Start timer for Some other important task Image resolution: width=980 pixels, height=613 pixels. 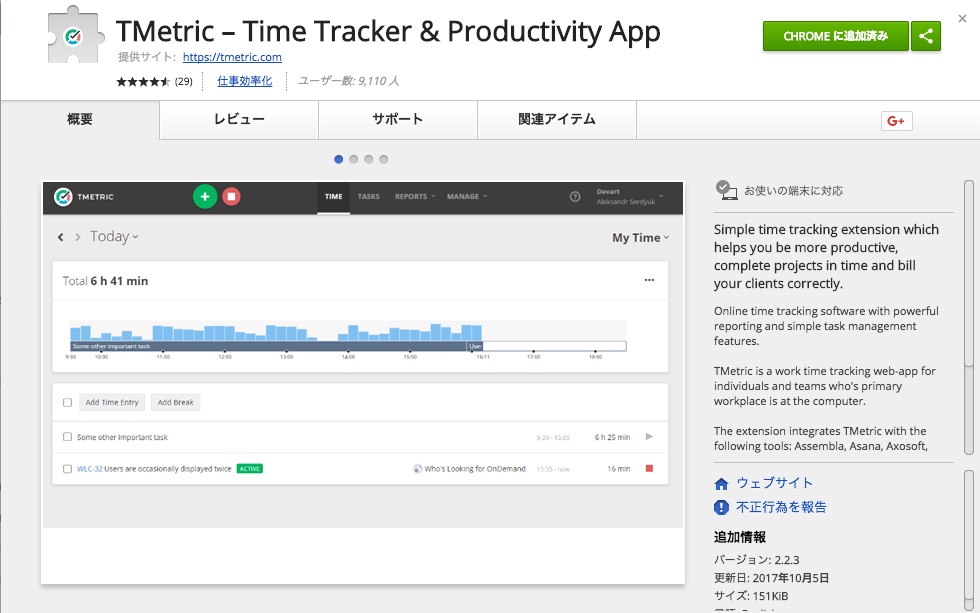[x=649, y=437]
